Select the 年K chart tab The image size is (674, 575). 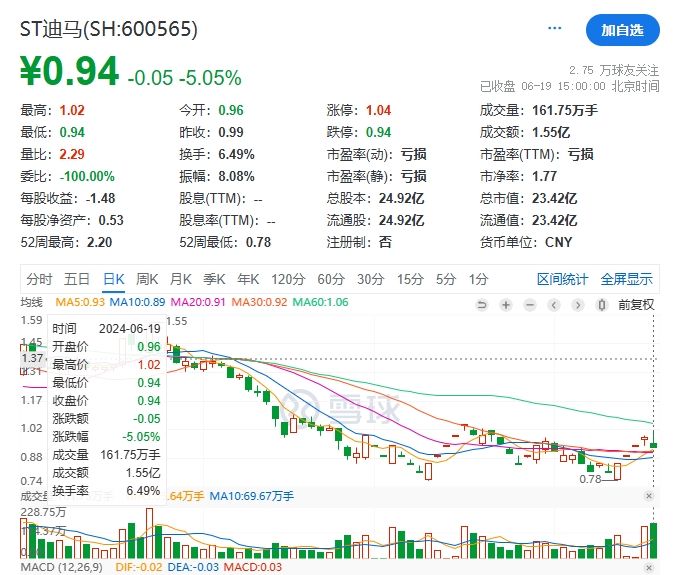pos(248,279)
